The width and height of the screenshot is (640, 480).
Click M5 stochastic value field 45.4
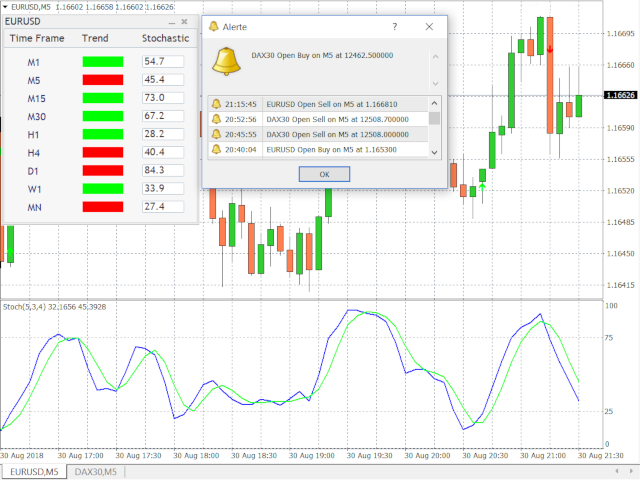(x=163, y=80)
